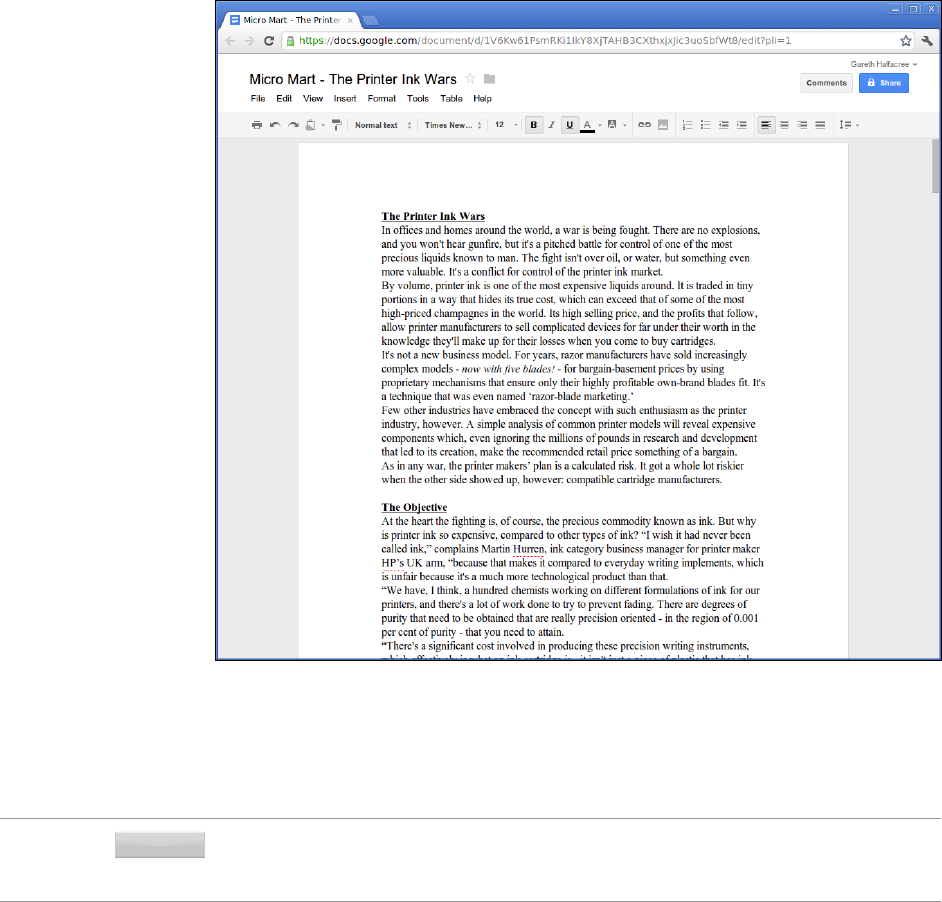Image resolution: width=942 pixels, height=902 pixels.
Task: Open the View menu
Action: (x=313, y=99)
